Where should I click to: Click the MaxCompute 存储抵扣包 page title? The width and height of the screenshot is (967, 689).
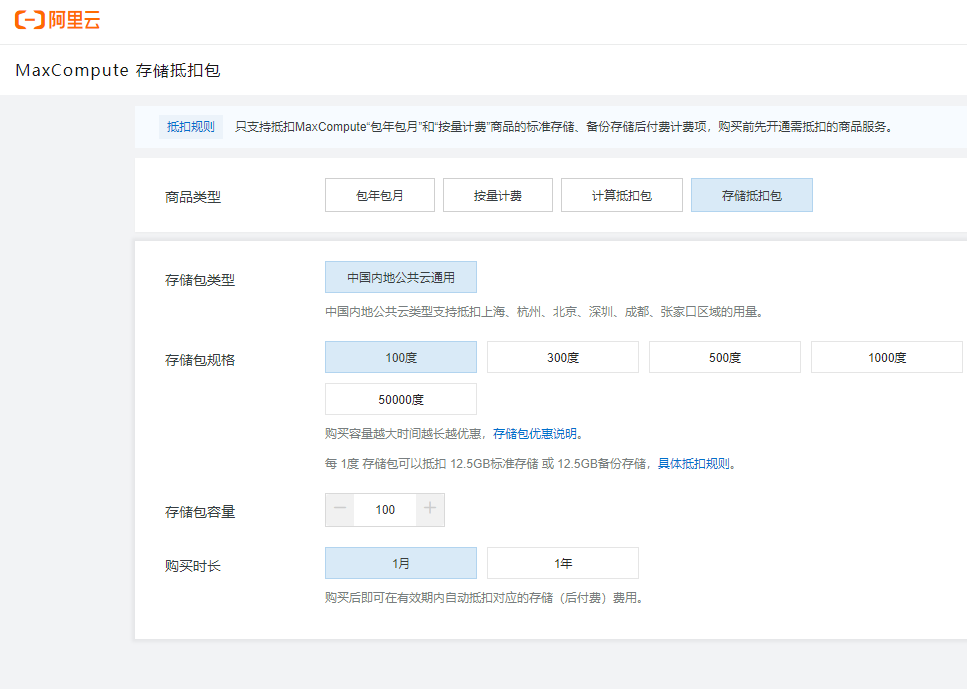pos(118,70)
